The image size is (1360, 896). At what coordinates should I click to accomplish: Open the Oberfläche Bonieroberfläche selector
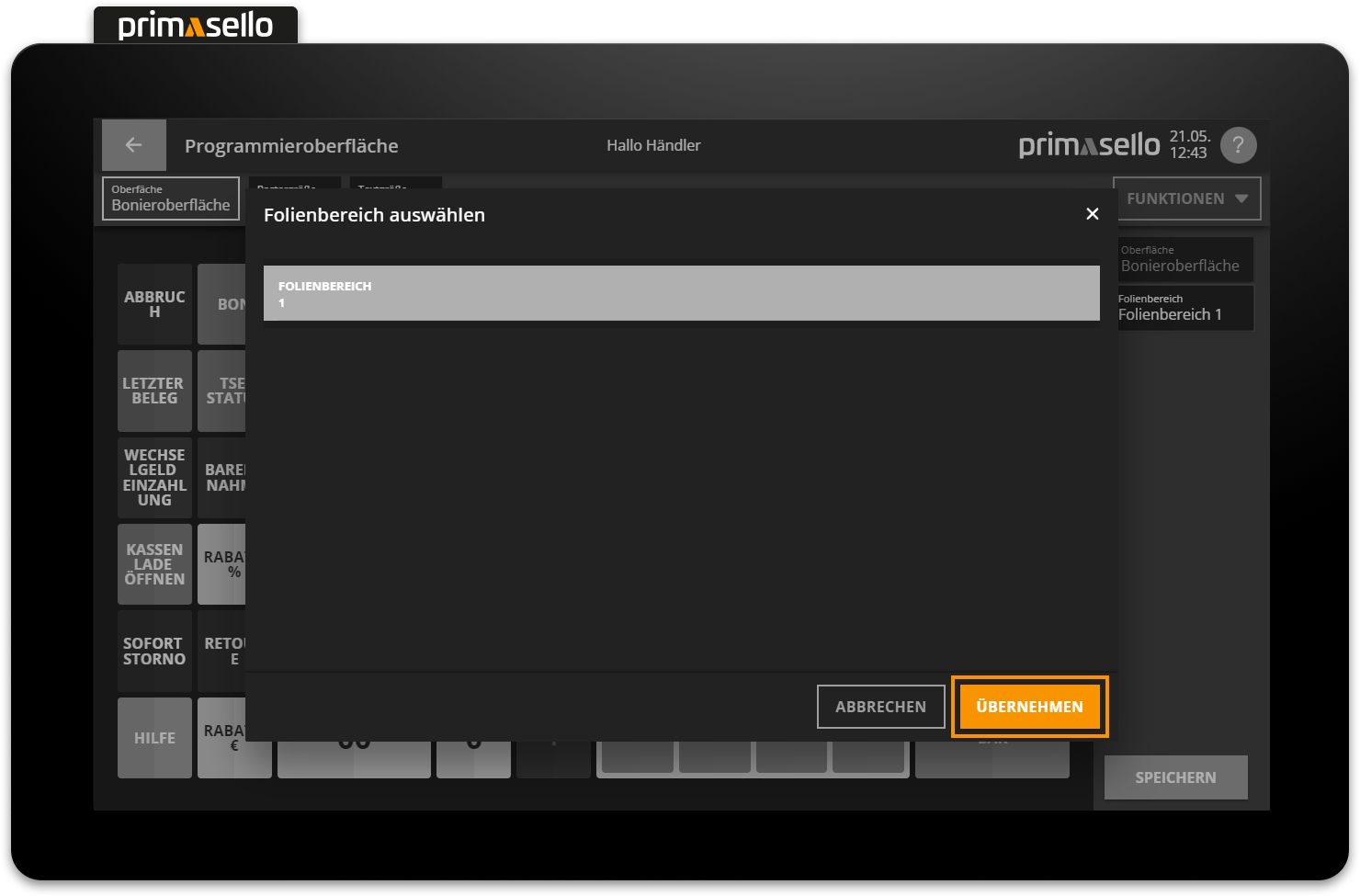point(171,198)
